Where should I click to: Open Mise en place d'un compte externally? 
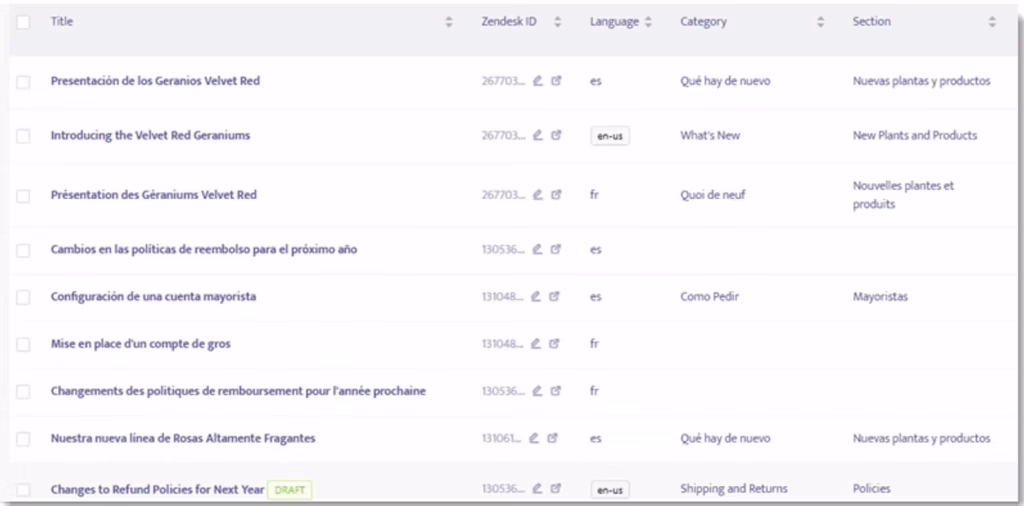pos(554,343)
